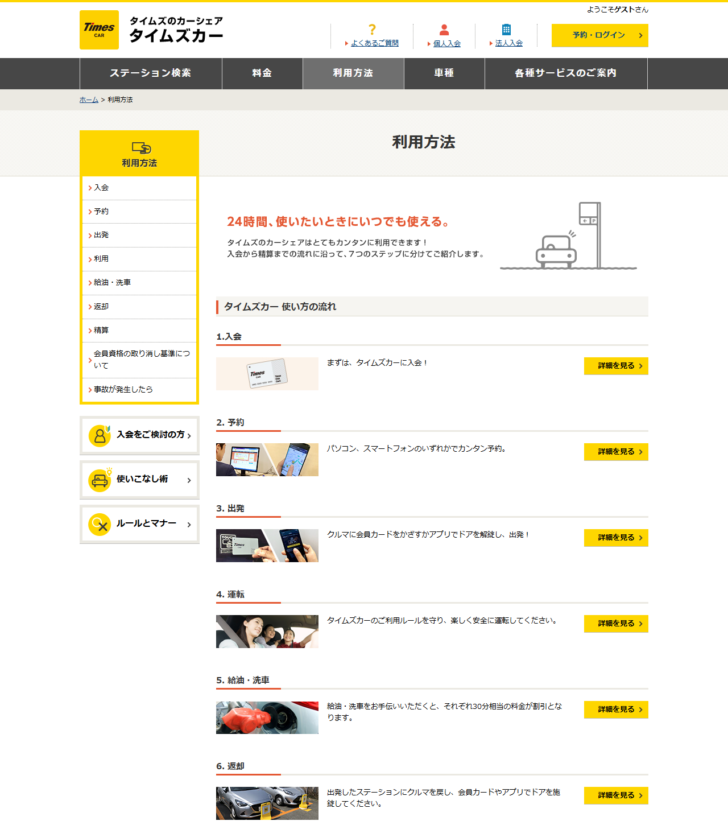Open 各種サービスのご案内 menu
This screenshot has width=728, height=825.
565,73
